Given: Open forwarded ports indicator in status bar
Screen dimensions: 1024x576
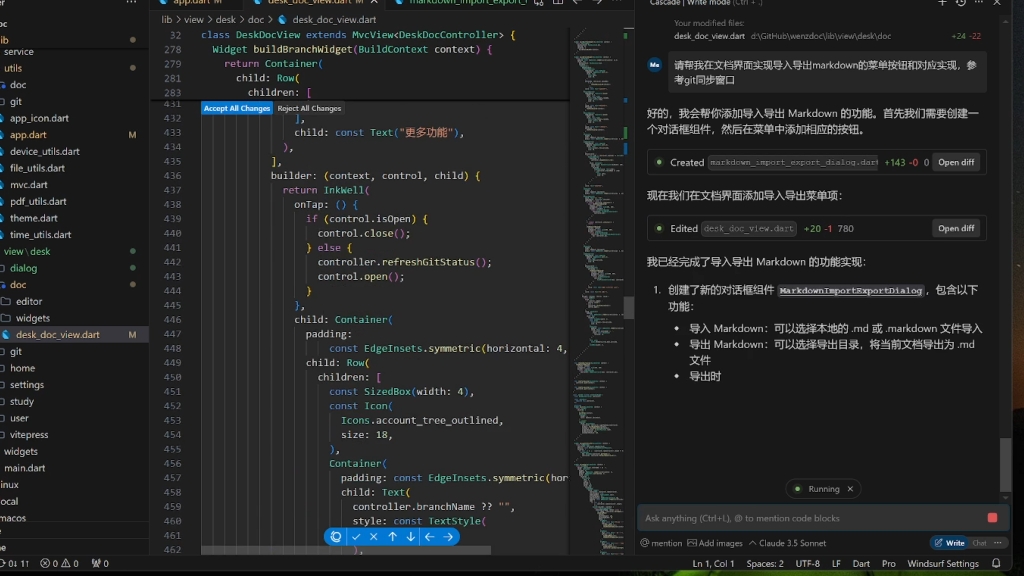Looking at the screenshot, I should [x=100, y=563].
